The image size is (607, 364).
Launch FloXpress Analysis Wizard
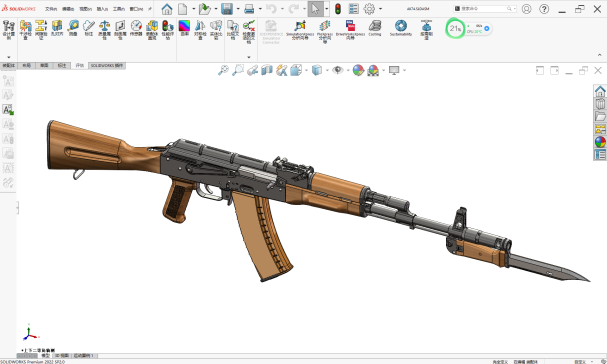(x=325, y=31)
